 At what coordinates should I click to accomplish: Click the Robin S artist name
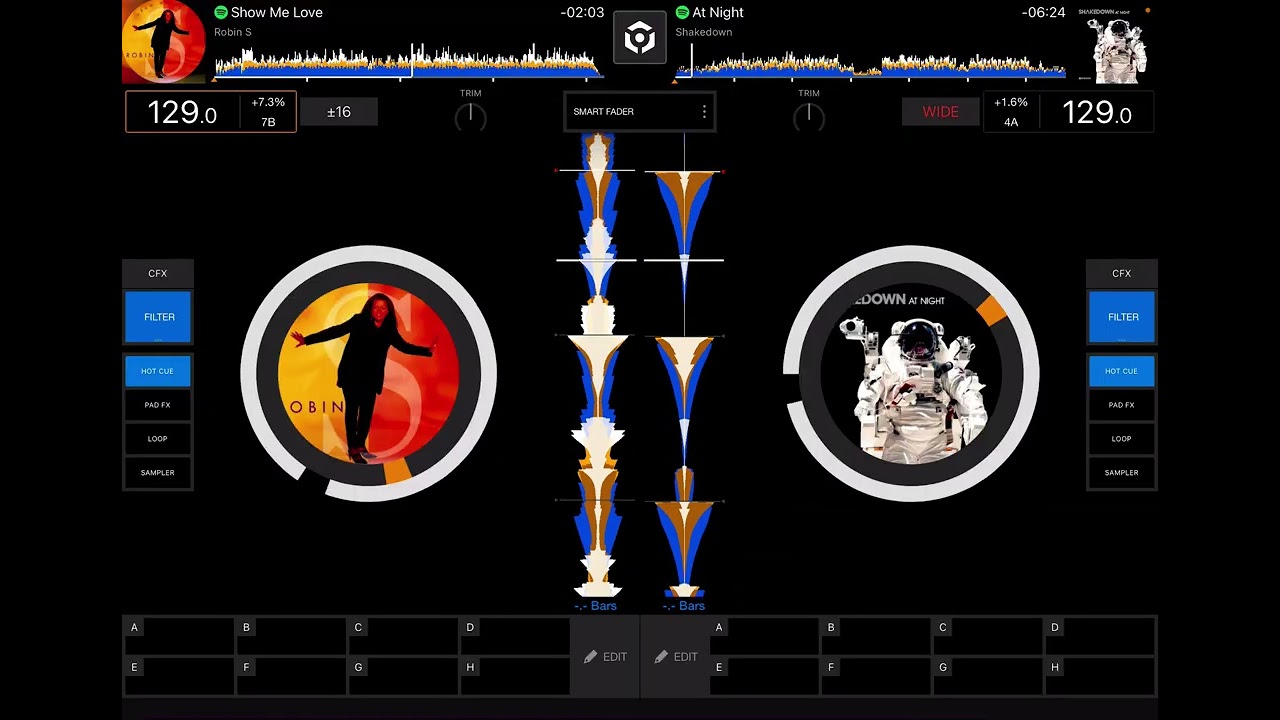[x=233, y=32]
